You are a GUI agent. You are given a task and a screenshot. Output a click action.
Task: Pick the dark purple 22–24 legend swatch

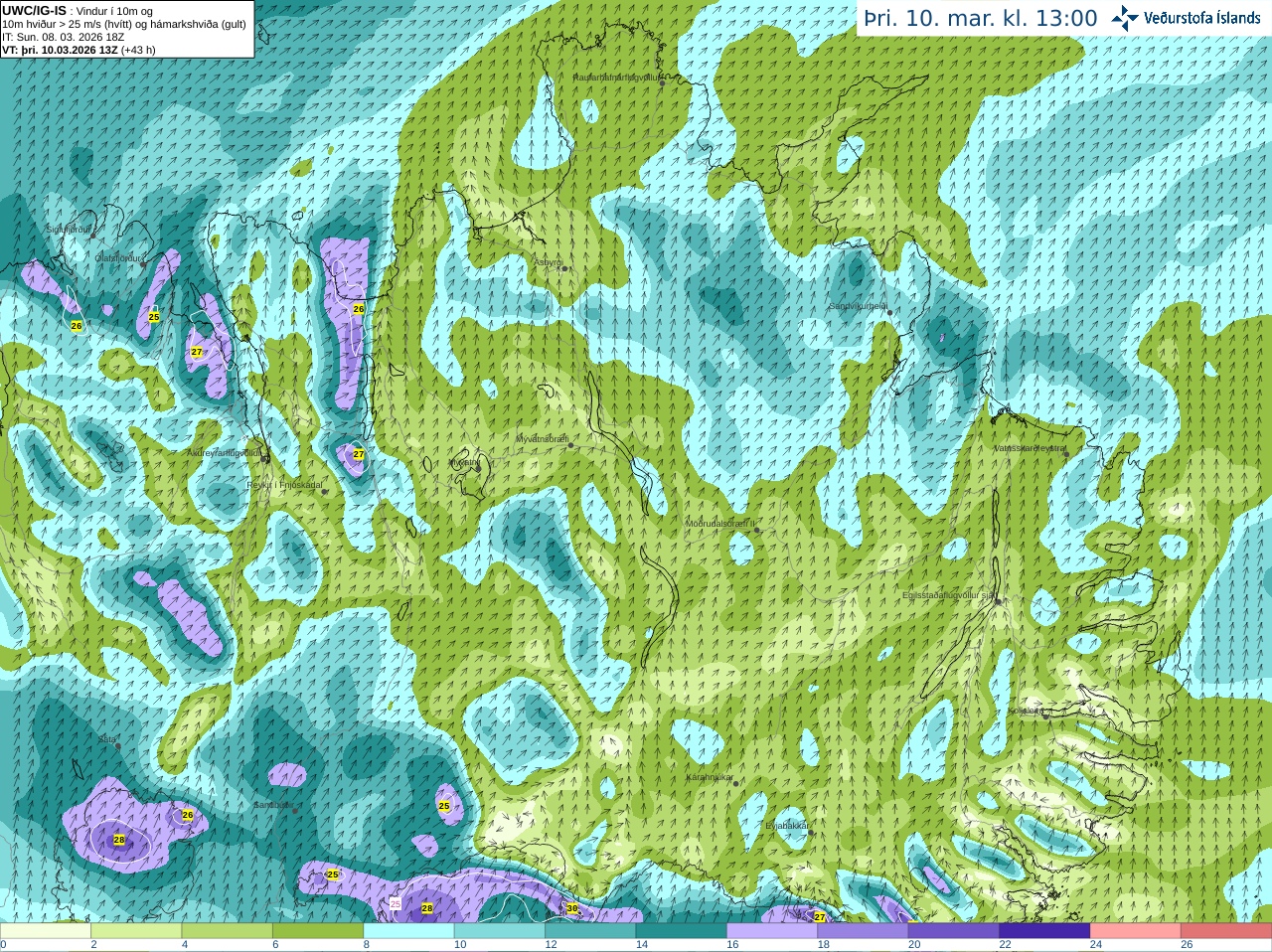(1044, 931)
